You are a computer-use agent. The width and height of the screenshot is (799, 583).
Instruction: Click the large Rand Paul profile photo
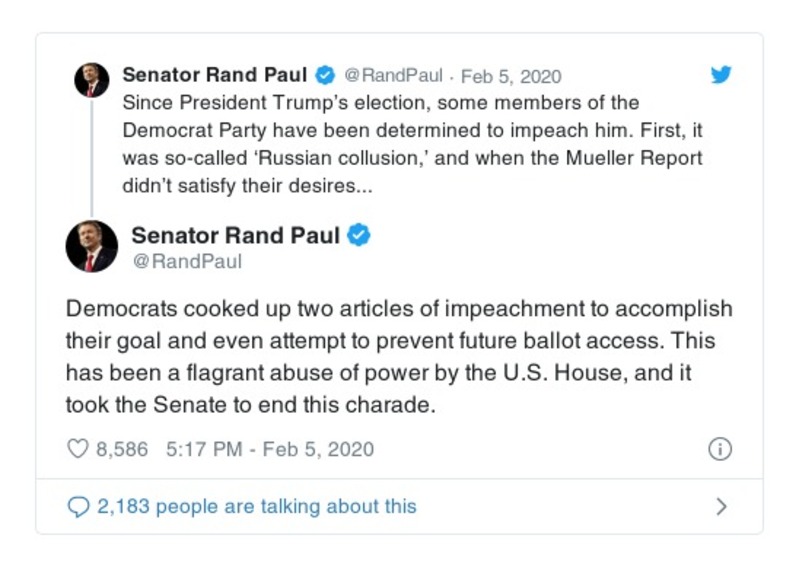91,246
